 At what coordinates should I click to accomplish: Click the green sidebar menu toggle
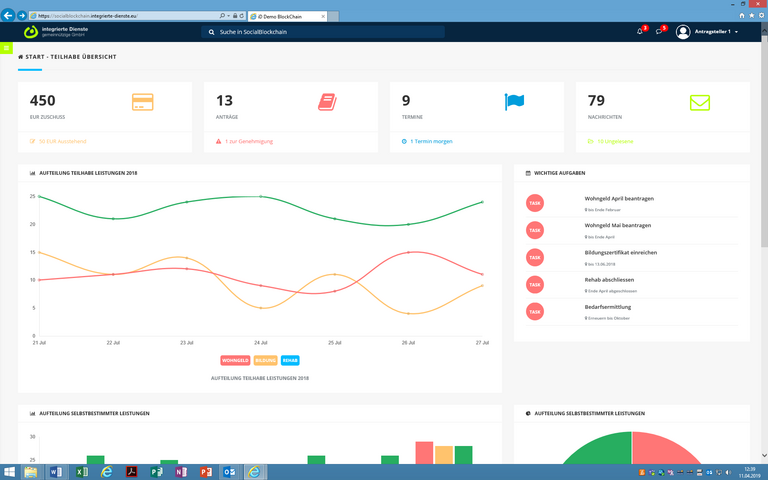(7, 48)
